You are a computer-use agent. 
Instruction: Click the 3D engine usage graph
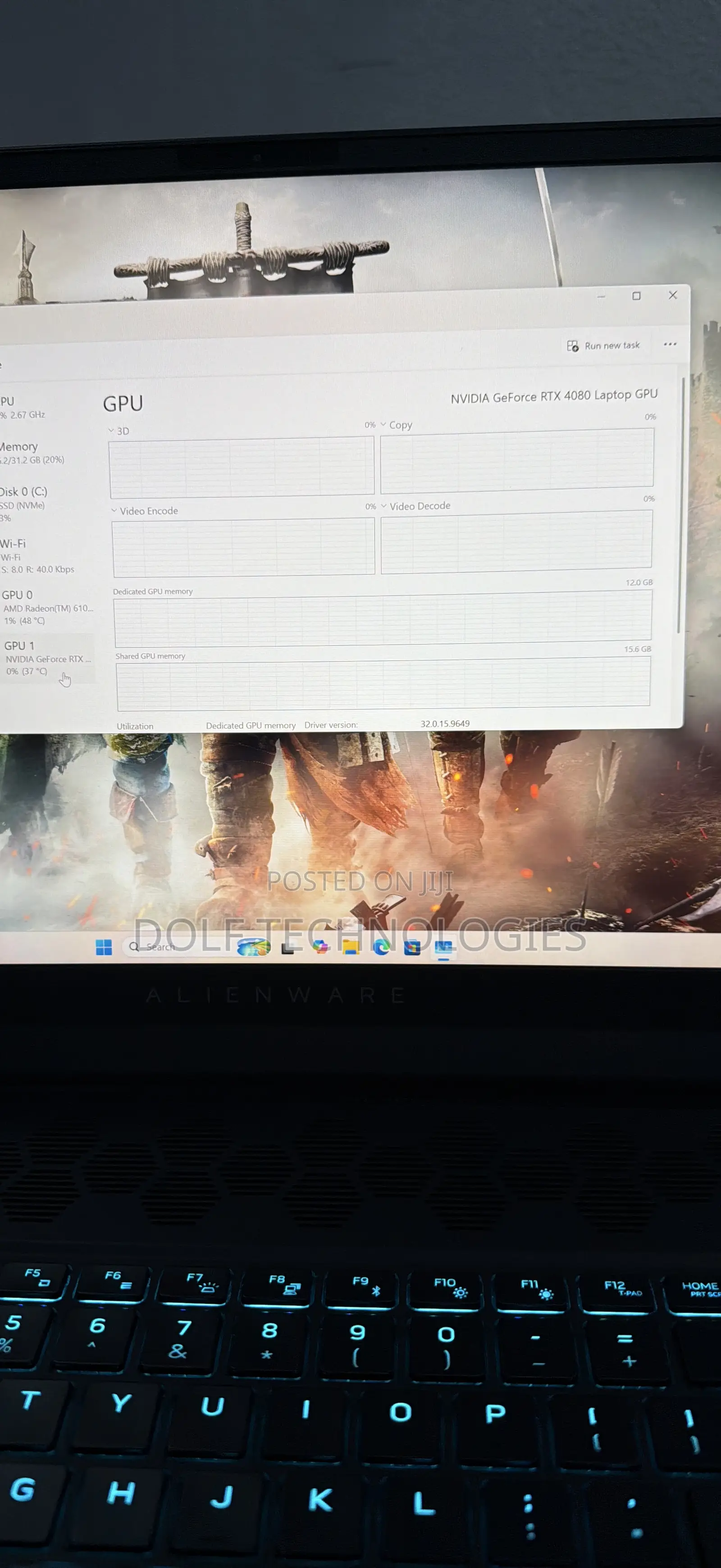pyautogui.click(x=242, y=467)
